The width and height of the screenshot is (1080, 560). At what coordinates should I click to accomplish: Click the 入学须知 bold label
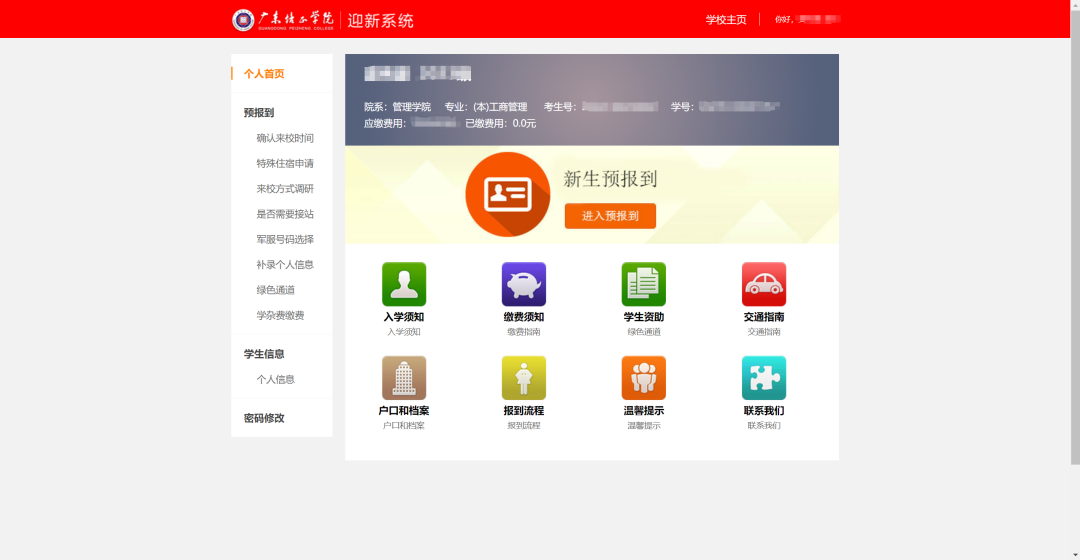[404, 317]
